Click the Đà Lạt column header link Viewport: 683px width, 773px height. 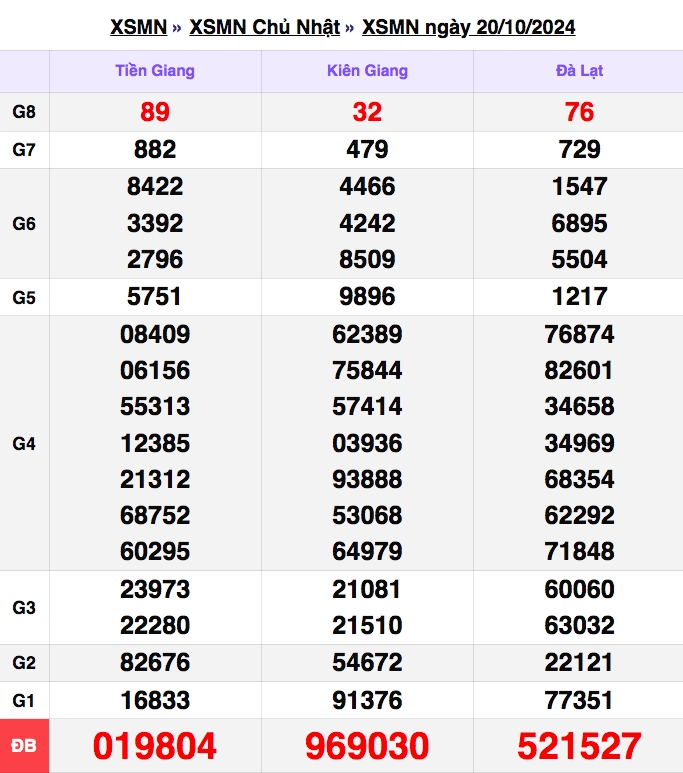point(579,71)
